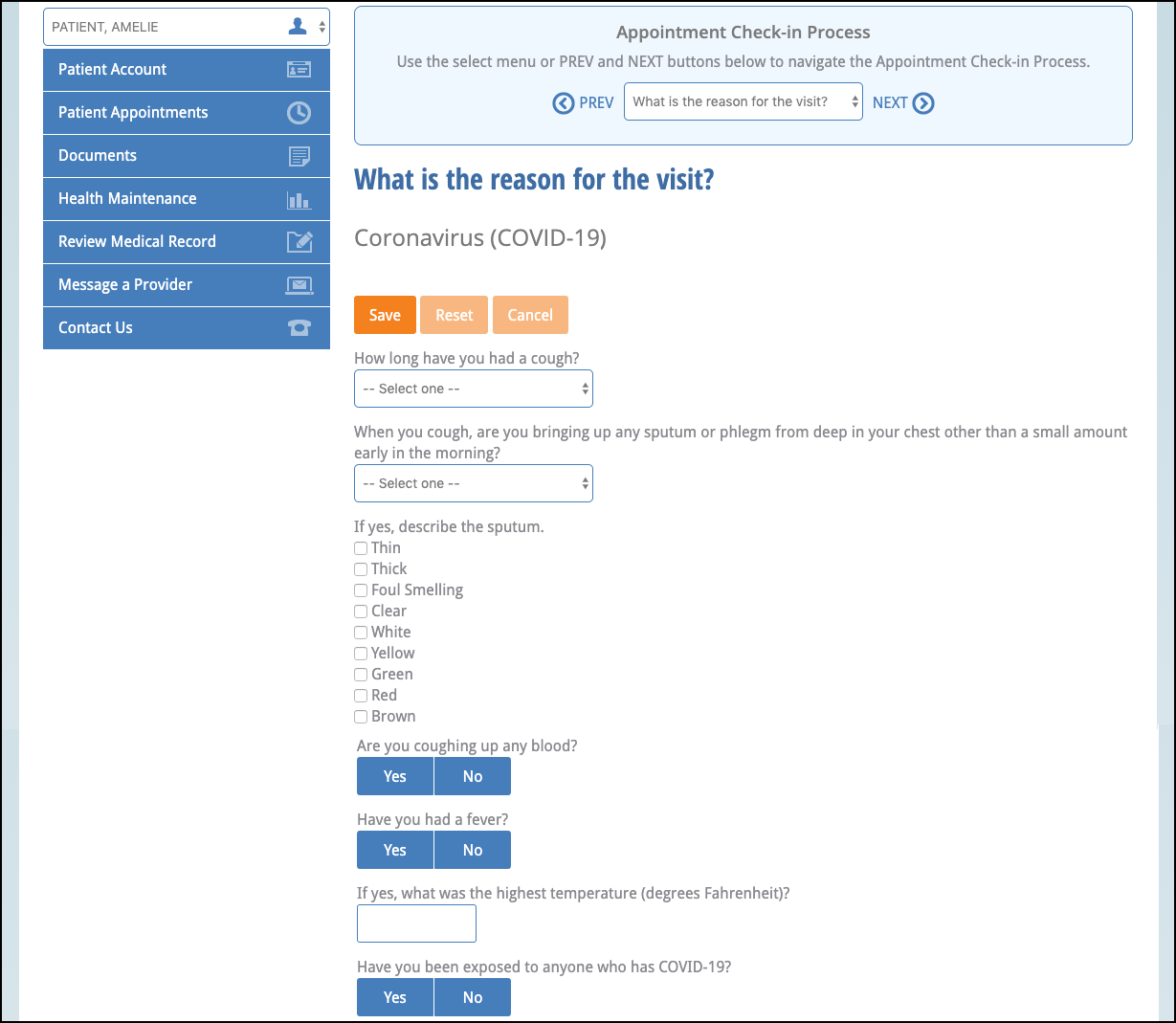The image size is (1176, 1023).
Task: Focus the highest temperature input field
Action: click(x=416, y=923)
